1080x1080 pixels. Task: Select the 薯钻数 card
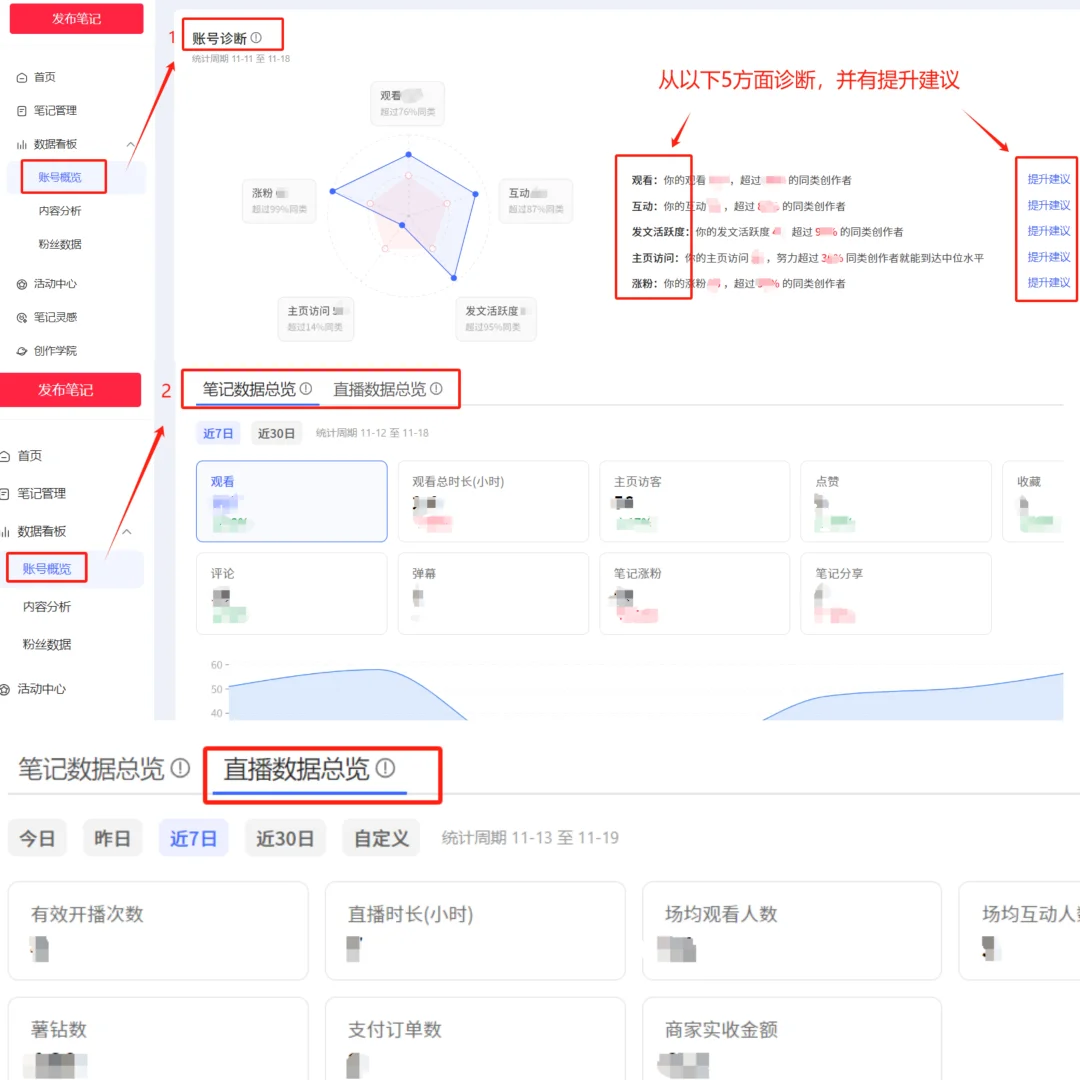pos(158,1038)
